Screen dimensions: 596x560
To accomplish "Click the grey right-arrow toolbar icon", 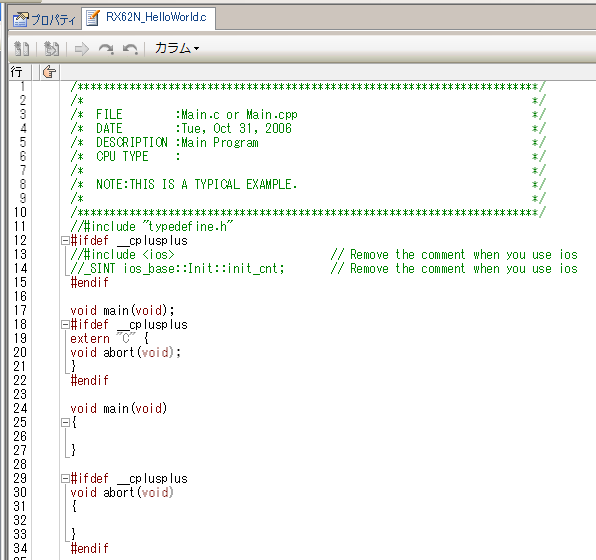I will point(82,49).
